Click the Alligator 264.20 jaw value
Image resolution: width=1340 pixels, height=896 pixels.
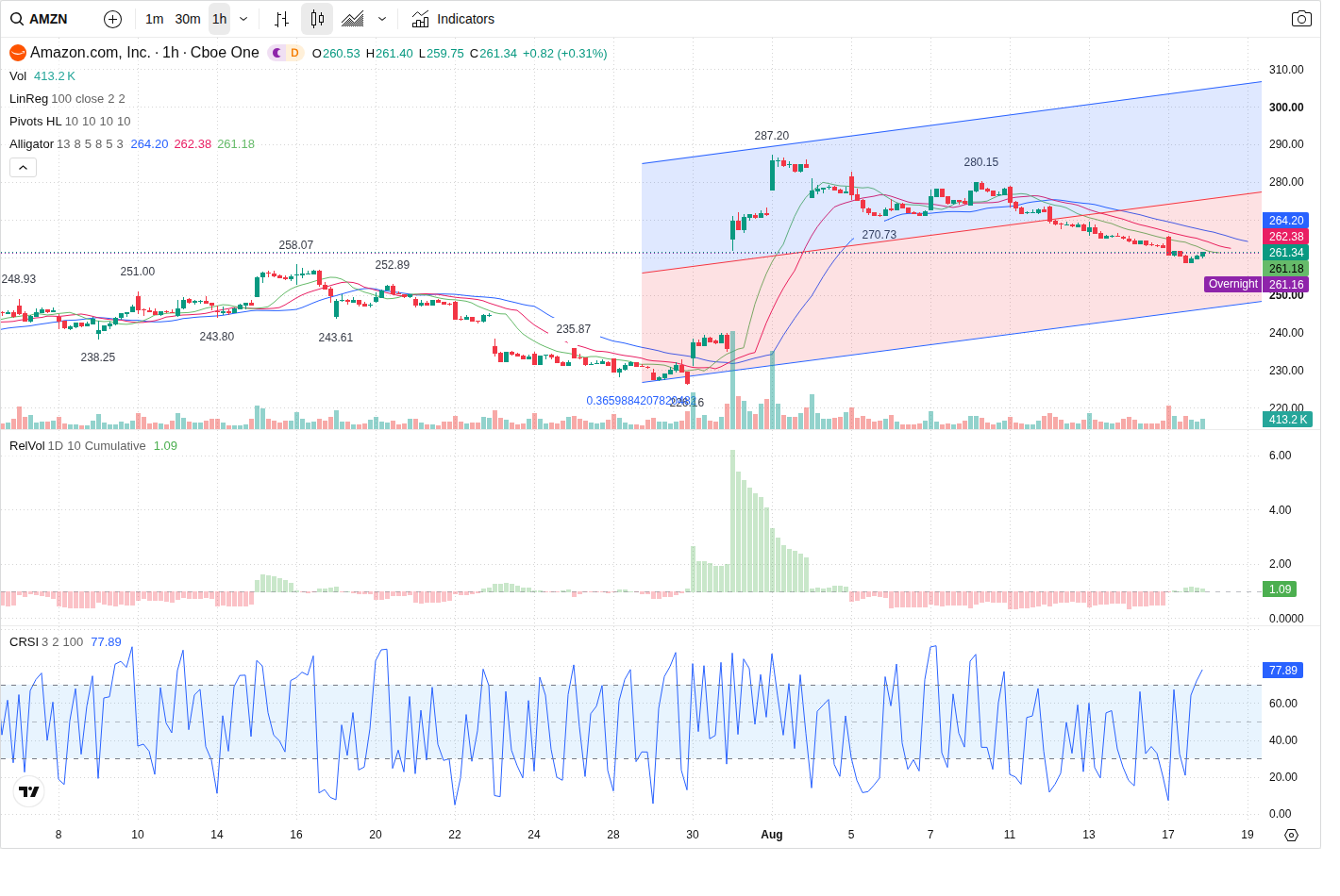pyautogui.click(x=149, y=144)
